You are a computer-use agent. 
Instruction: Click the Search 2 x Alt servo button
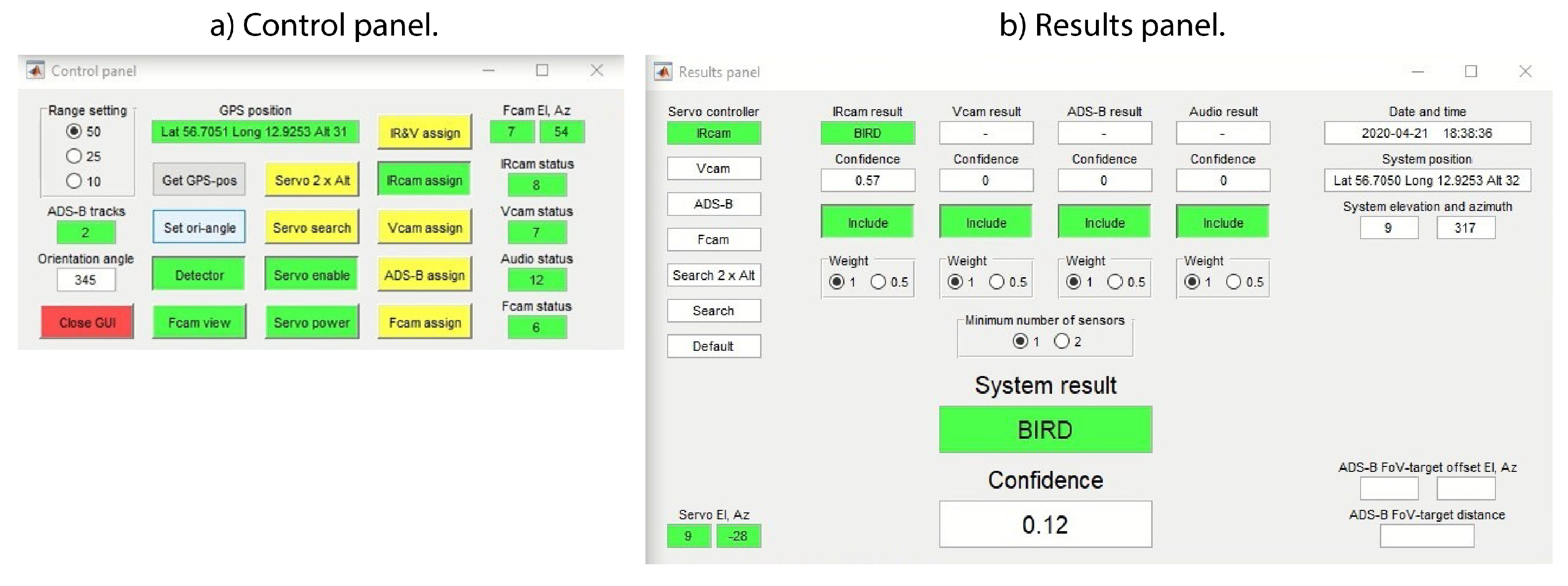(x=714, y=275)
